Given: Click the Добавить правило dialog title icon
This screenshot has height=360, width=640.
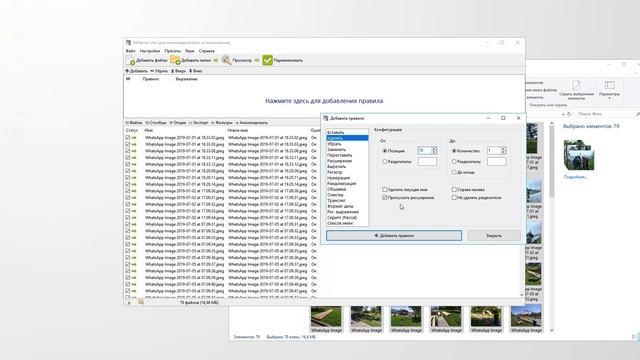Looking at the screenshot, I should (326, 118).
